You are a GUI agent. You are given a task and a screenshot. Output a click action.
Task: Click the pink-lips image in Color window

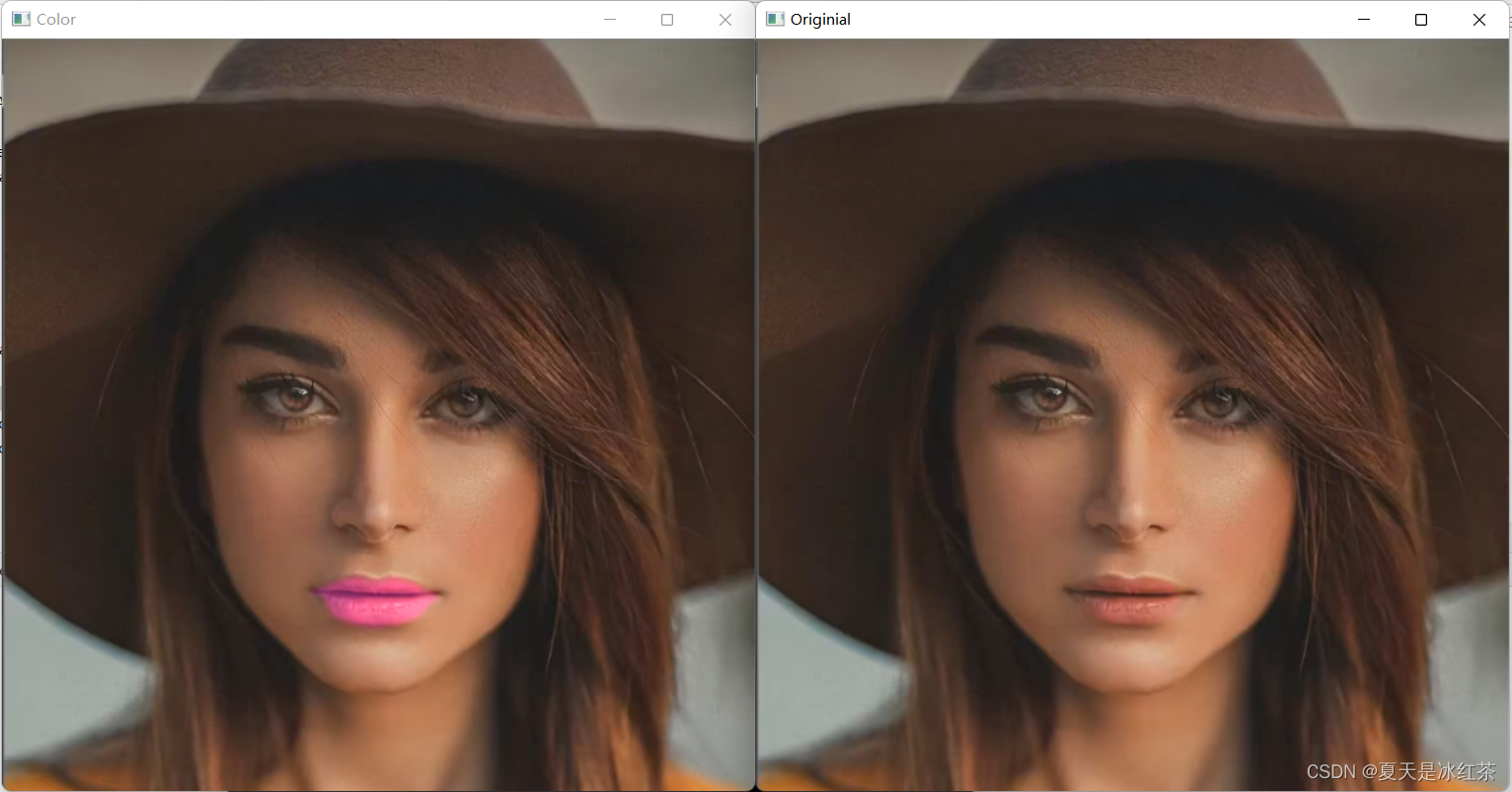coord(378,415)
